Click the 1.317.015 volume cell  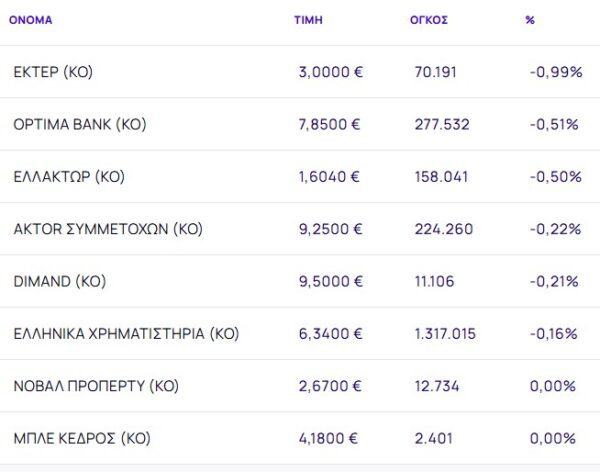(x=447, y=333)
